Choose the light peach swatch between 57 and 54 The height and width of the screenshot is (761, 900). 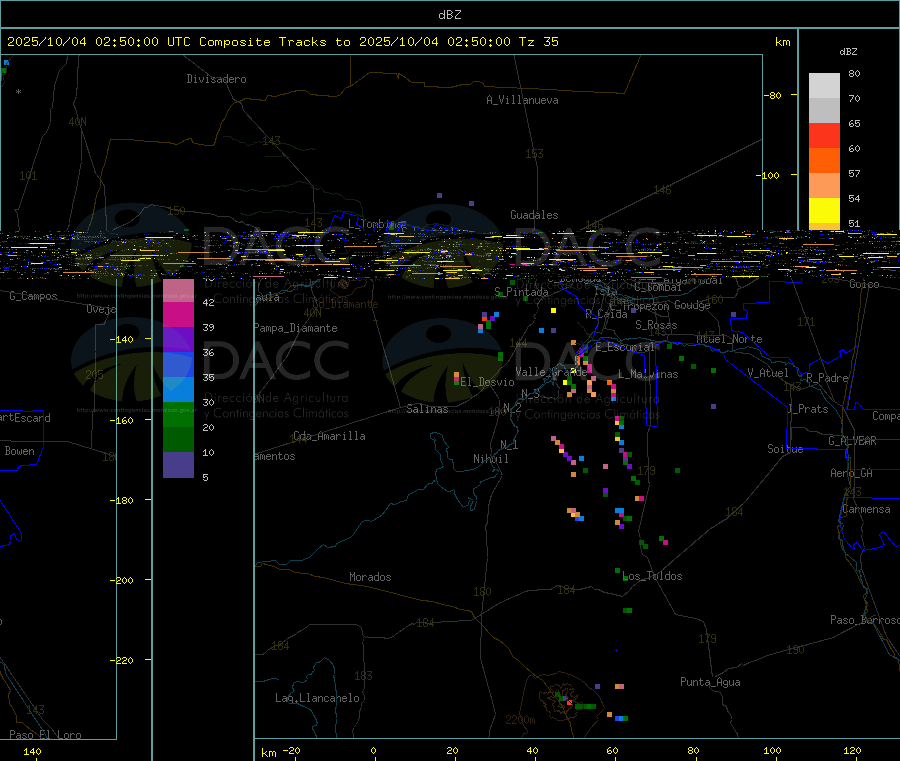[824, 185]
